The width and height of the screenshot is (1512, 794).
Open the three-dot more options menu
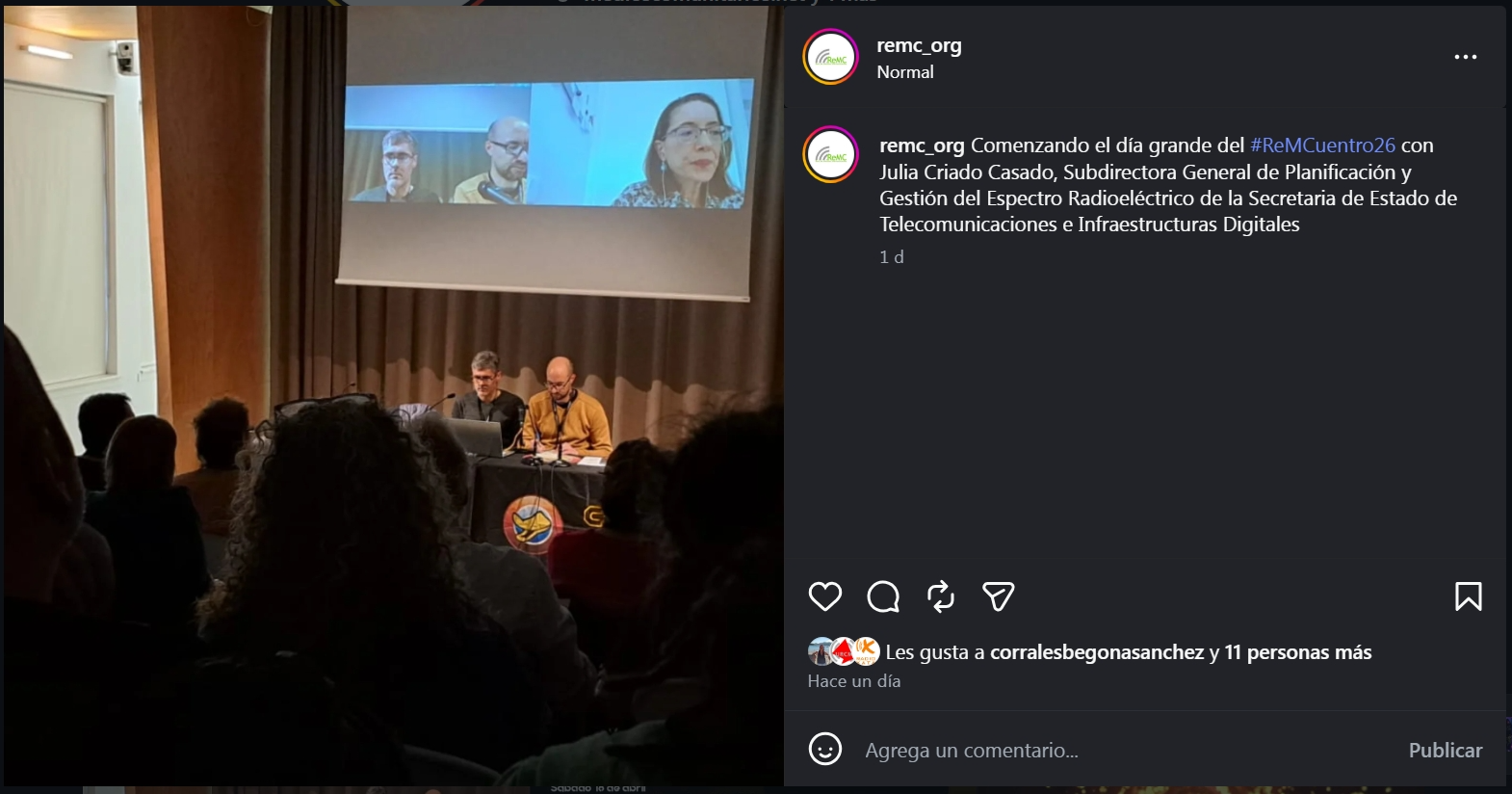click(x=1466, y=57)
